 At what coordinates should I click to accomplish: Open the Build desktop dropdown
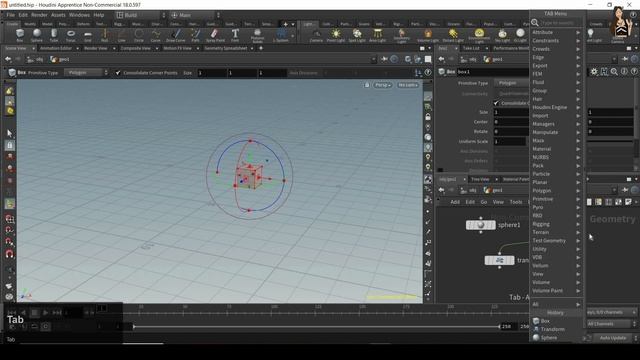pyautogui.click(x=141, y=15)
